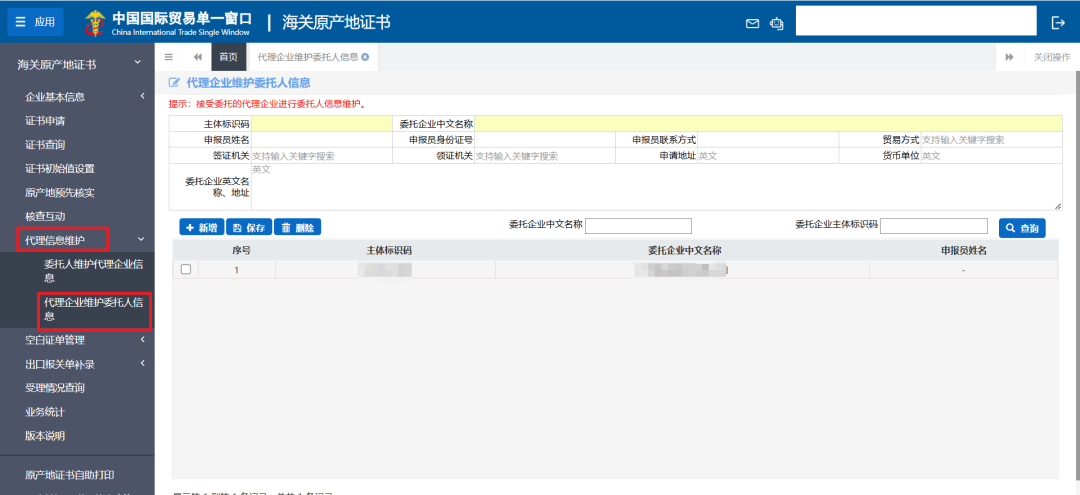Click the 序号 column header
The image size is (1080, 495).
coord(241,251)
